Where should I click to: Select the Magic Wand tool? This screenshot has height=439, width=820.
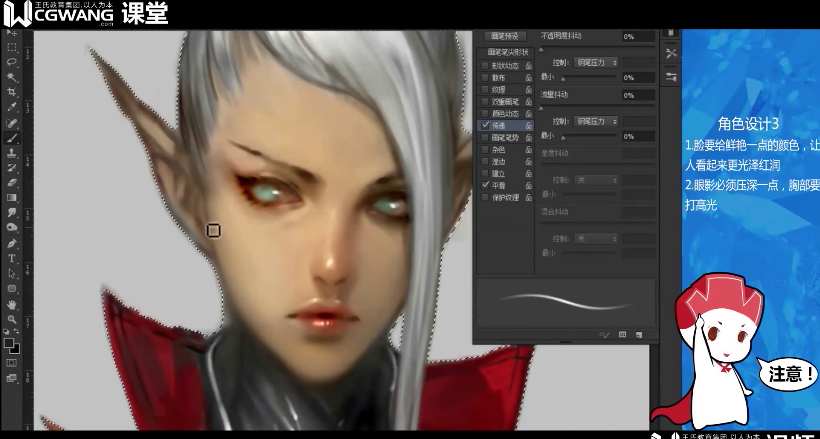click(12, 77)
